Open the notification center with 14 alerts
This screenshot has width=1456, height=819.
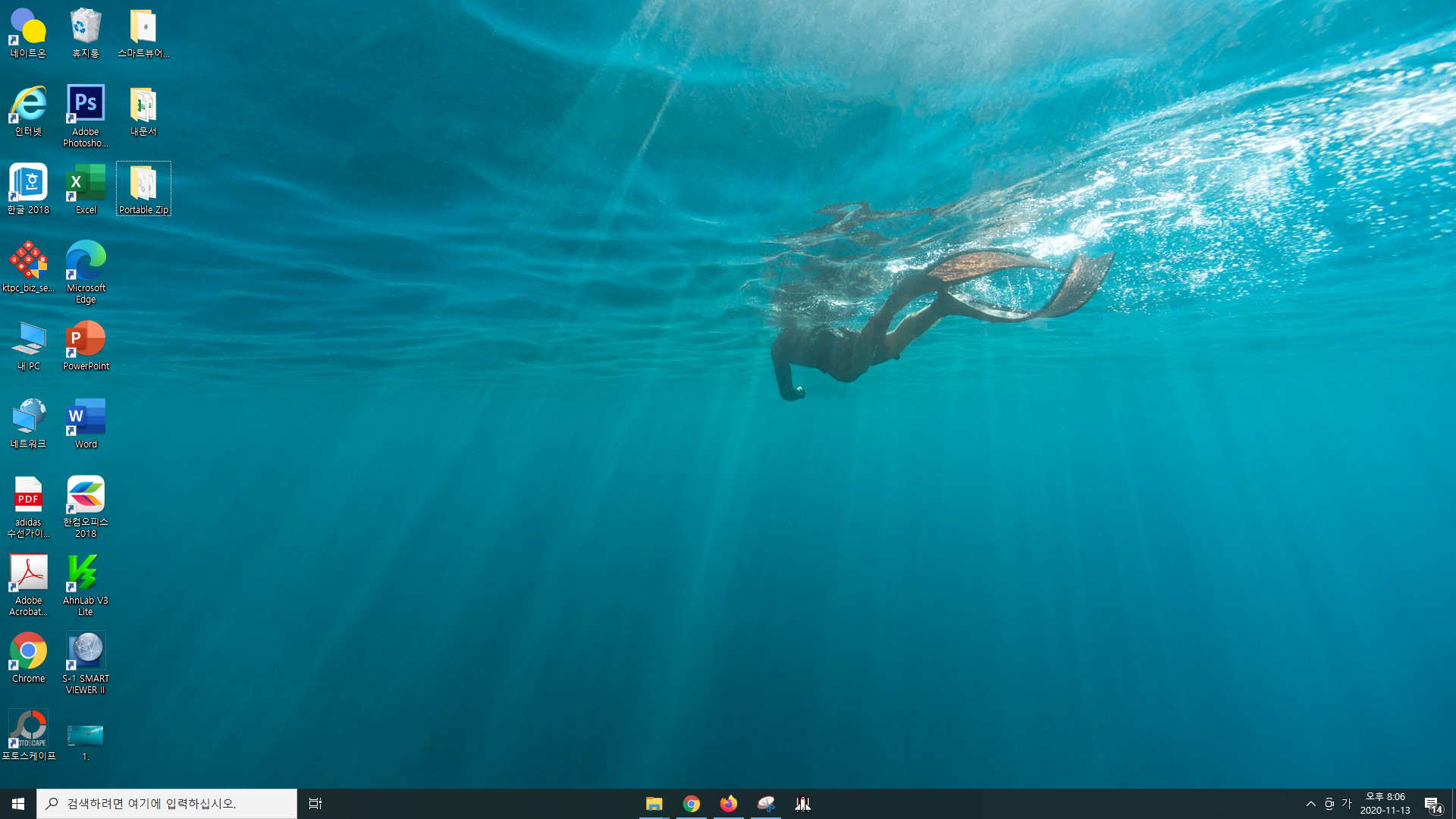[x=1432, y=805]
